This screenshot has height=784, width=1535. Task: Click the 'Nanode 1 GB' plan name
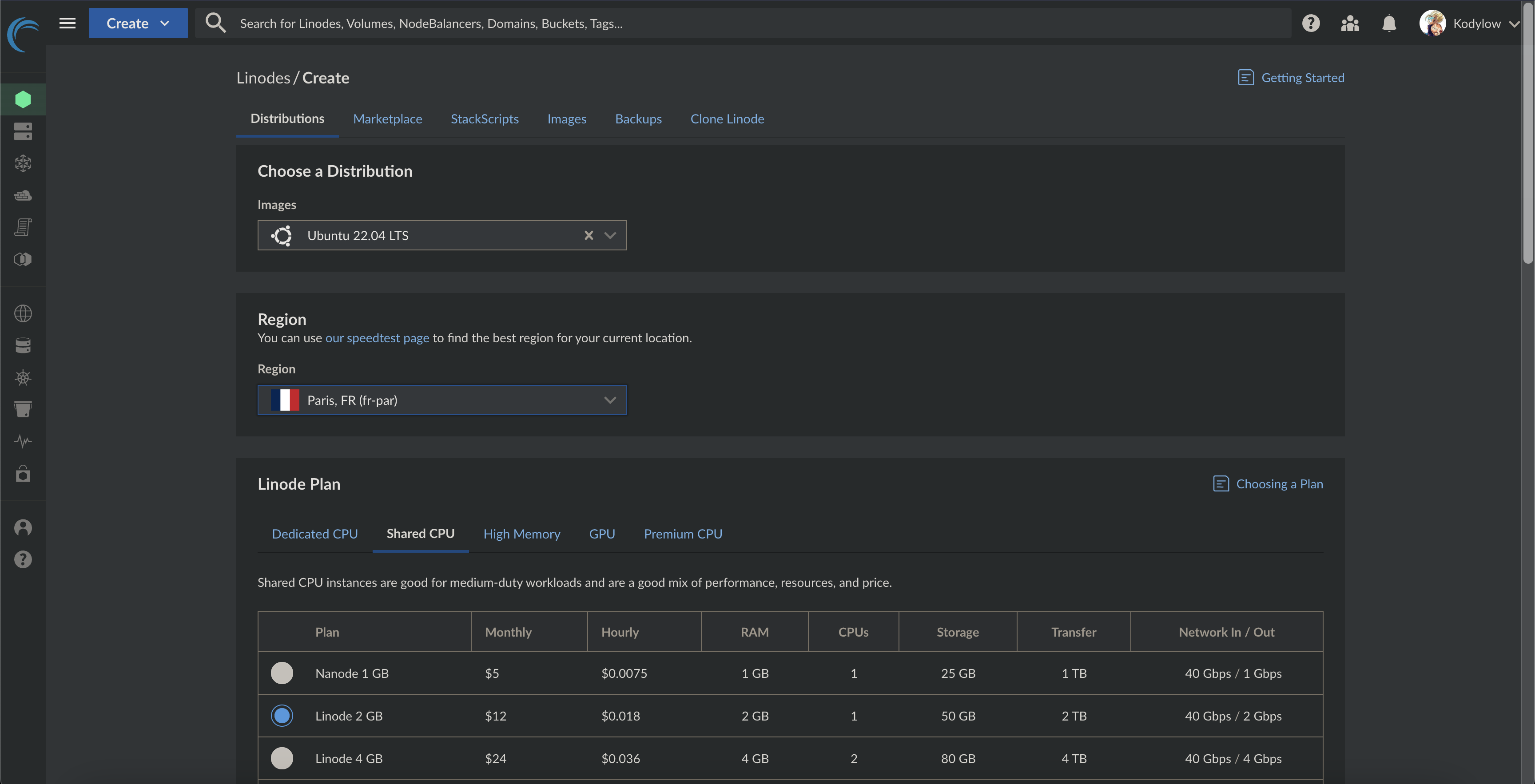point(352,673)
